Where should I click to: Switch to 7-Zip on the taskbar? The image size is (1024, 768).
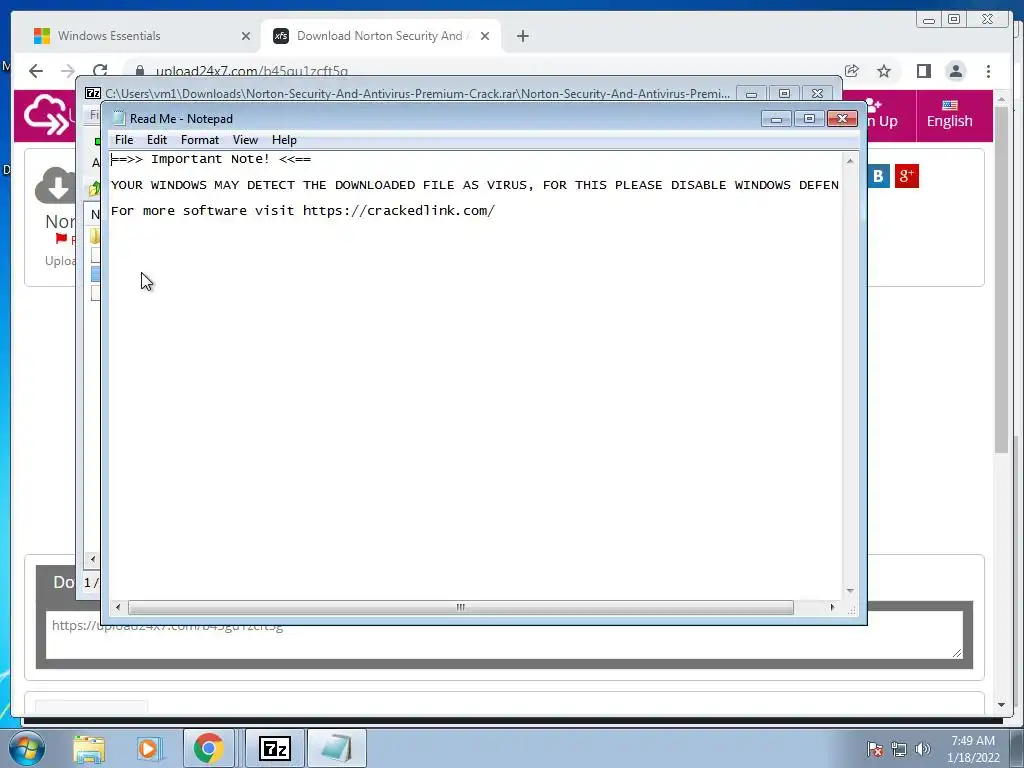tap(274, 748)
